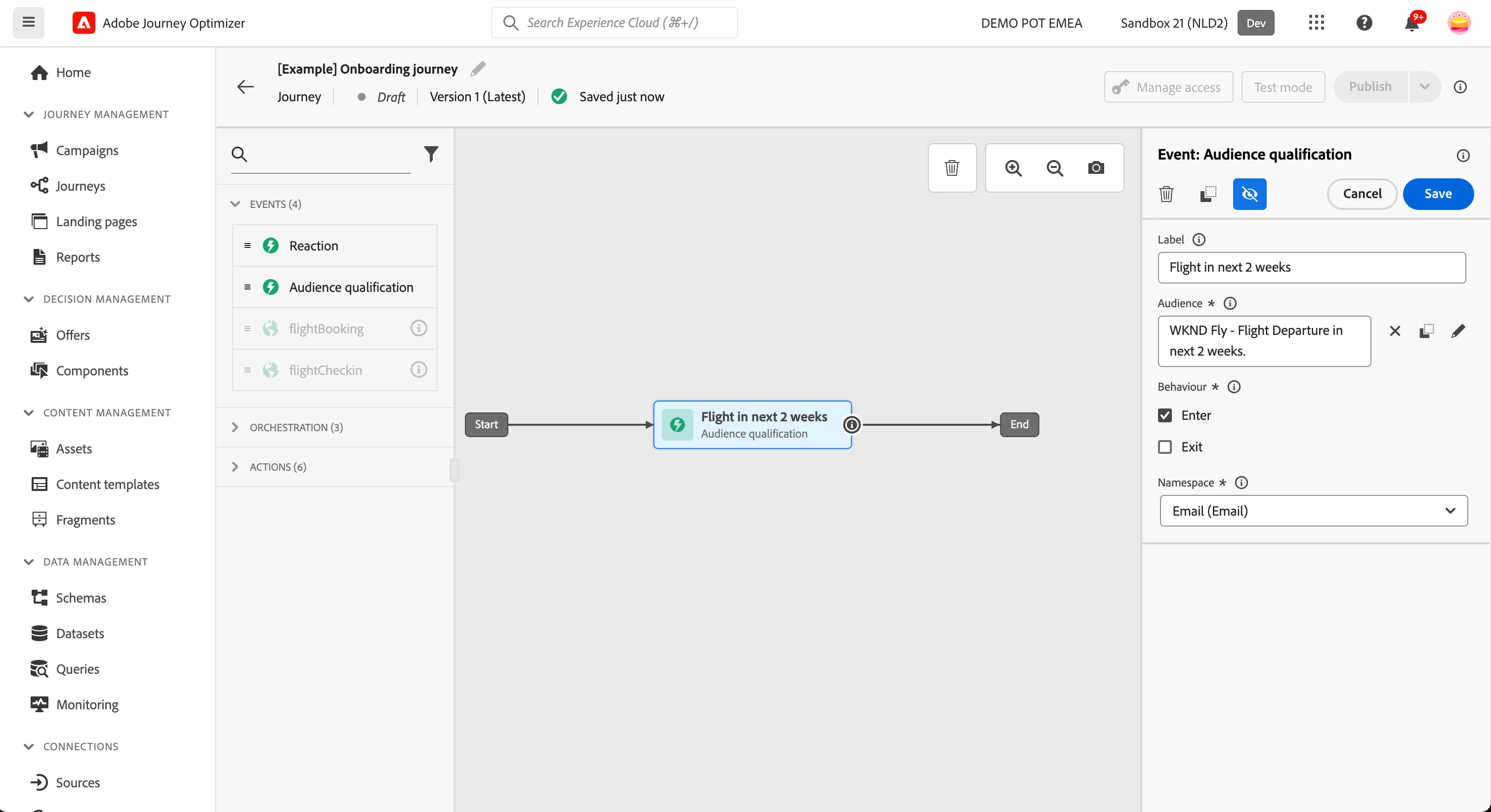1491x812 pixels.
Task: Copy the event with the duplicate icon
Action: pyautogui.click(x=1208, y=194)
